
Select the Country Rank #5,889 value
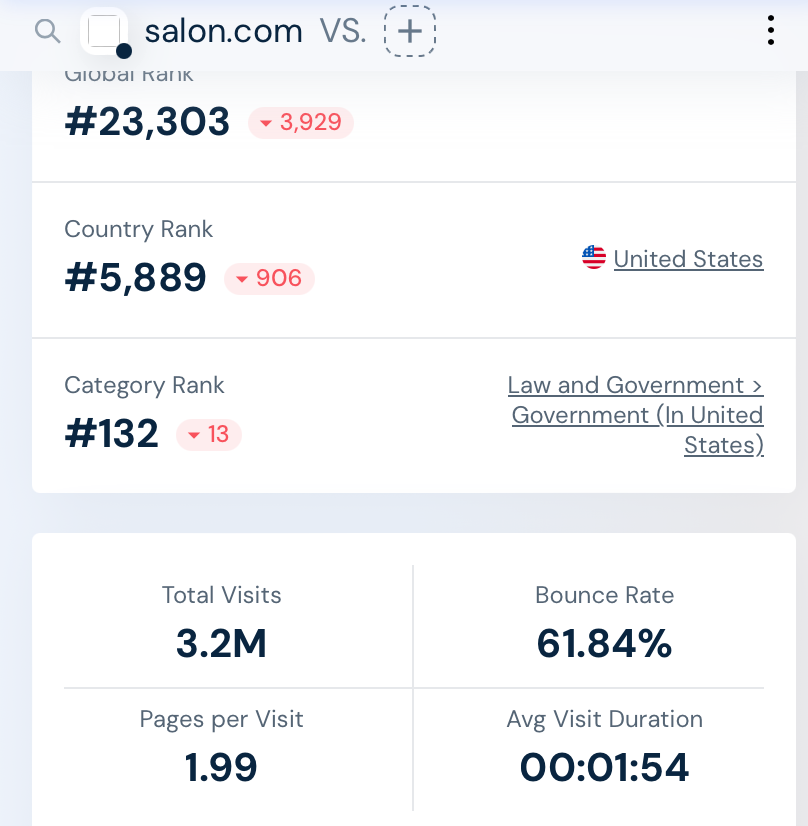coord(135,278)
